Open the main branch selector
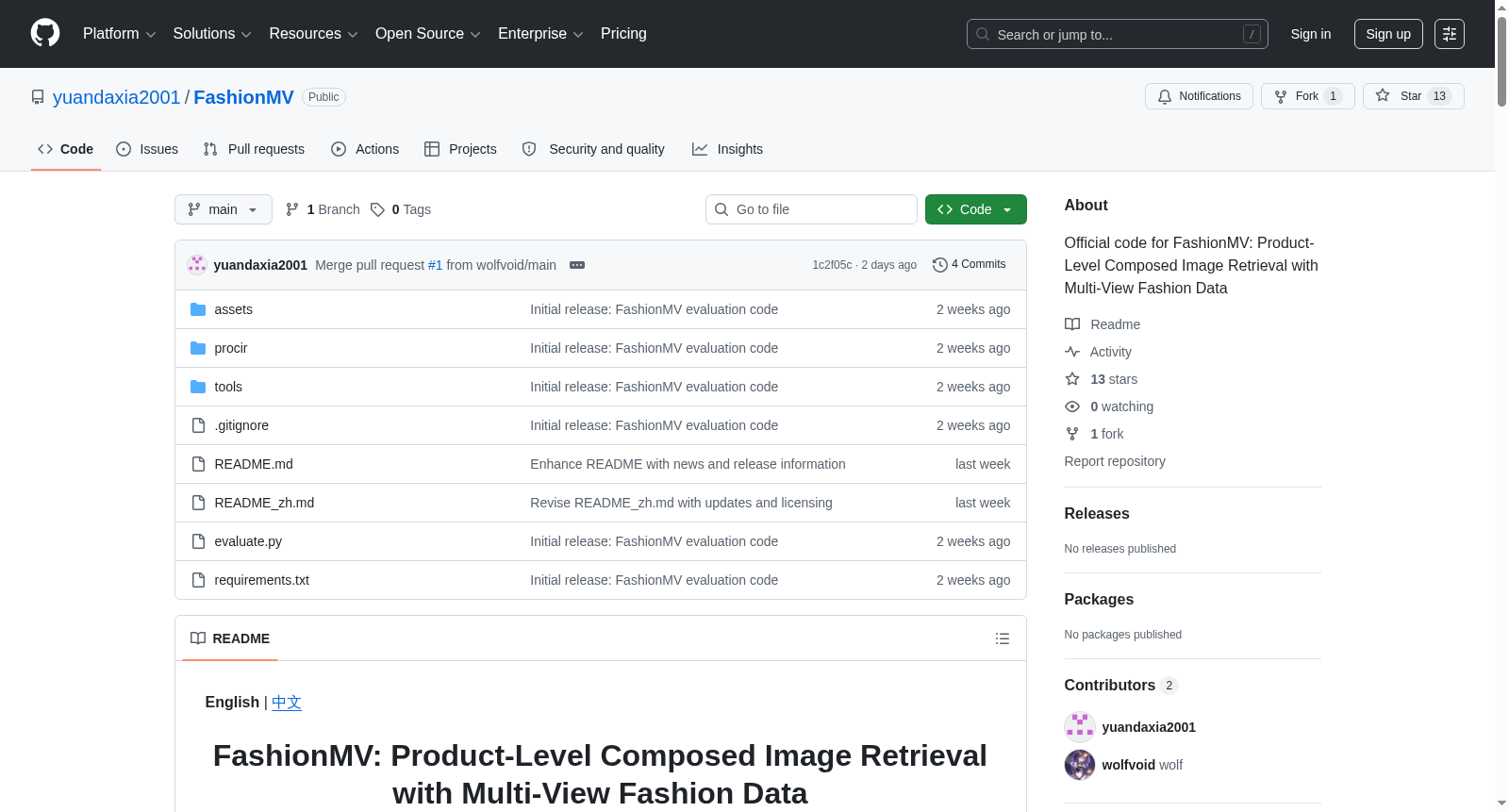 (x=224, y=209)
